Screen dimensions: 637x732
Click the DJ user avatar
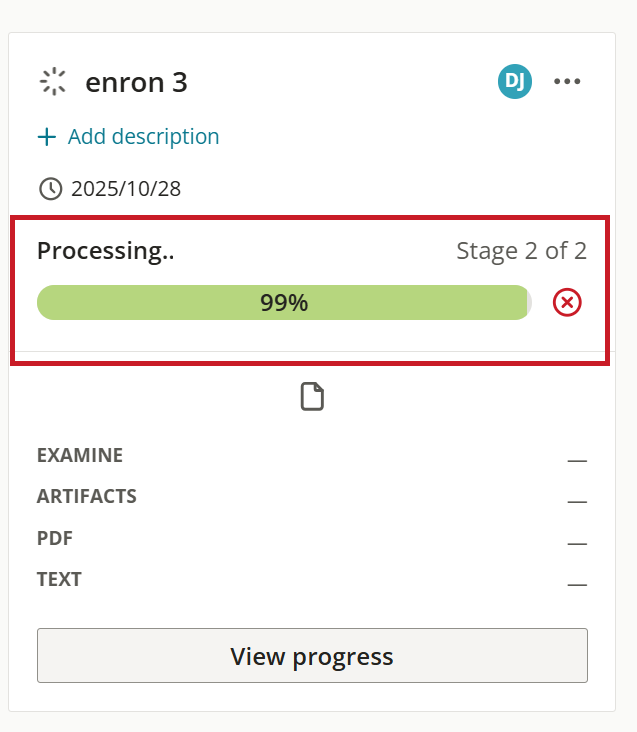coord(515,81)
